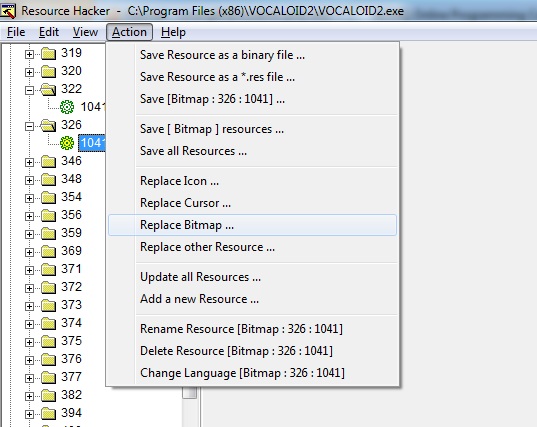This screenshot has height=427, width=537.
Task: Choose Delete Resource [Bitmap : 326 : 1041]
Action: [252, 351]
